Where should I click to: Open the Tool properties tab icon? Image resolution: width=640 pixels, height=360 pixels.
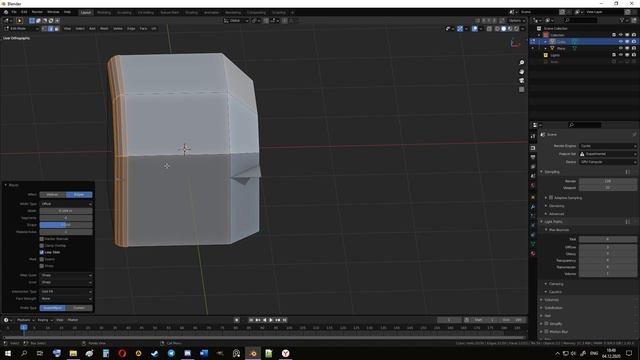[533, 136]
